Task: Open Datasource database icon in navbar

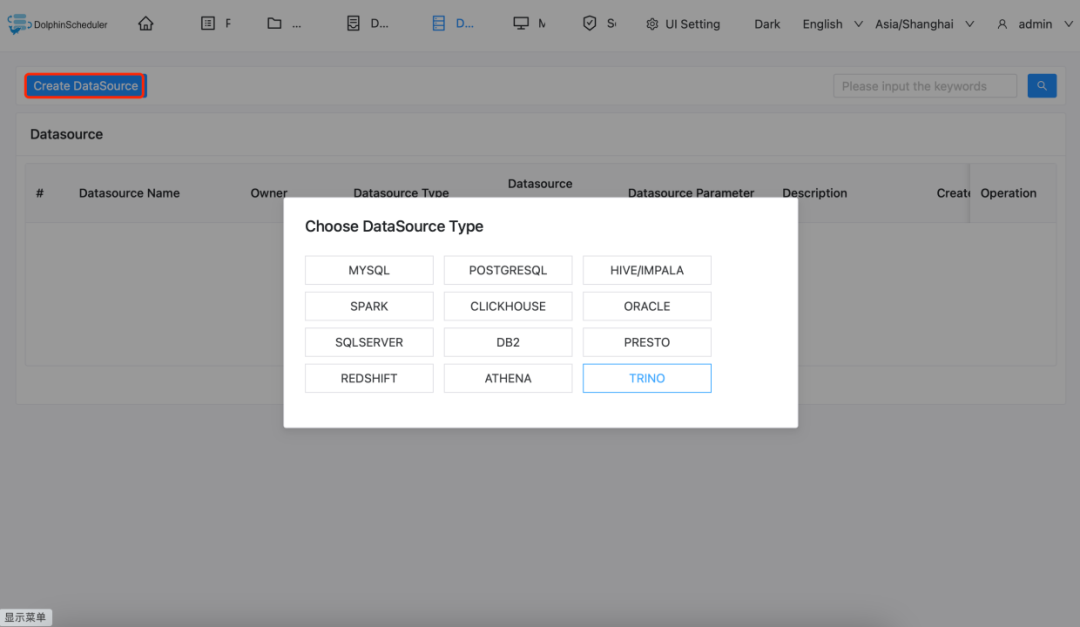Action: [x=439, y=24]
